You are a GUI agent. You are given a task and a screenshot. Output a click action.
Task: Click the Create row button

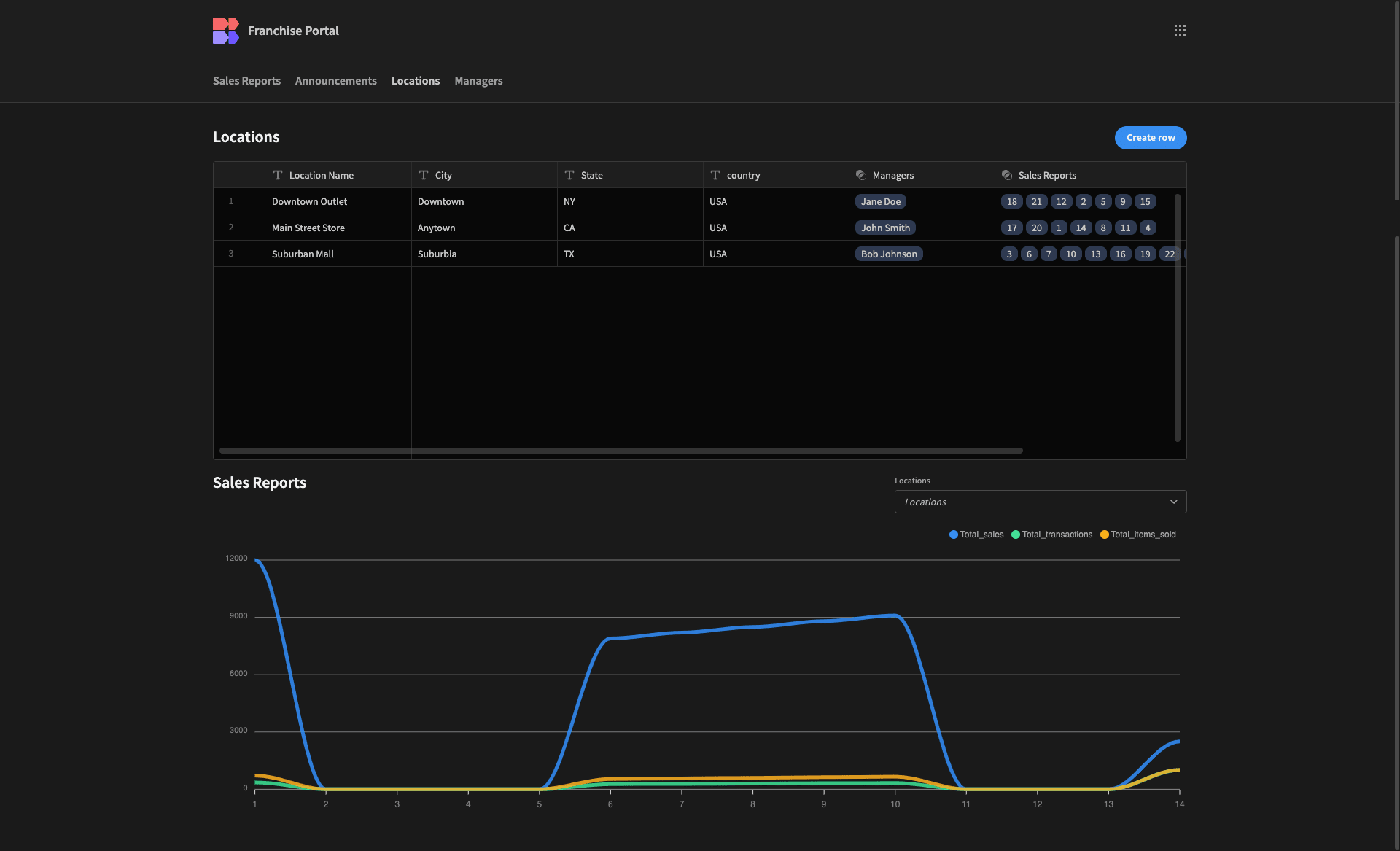point(1151,138)
